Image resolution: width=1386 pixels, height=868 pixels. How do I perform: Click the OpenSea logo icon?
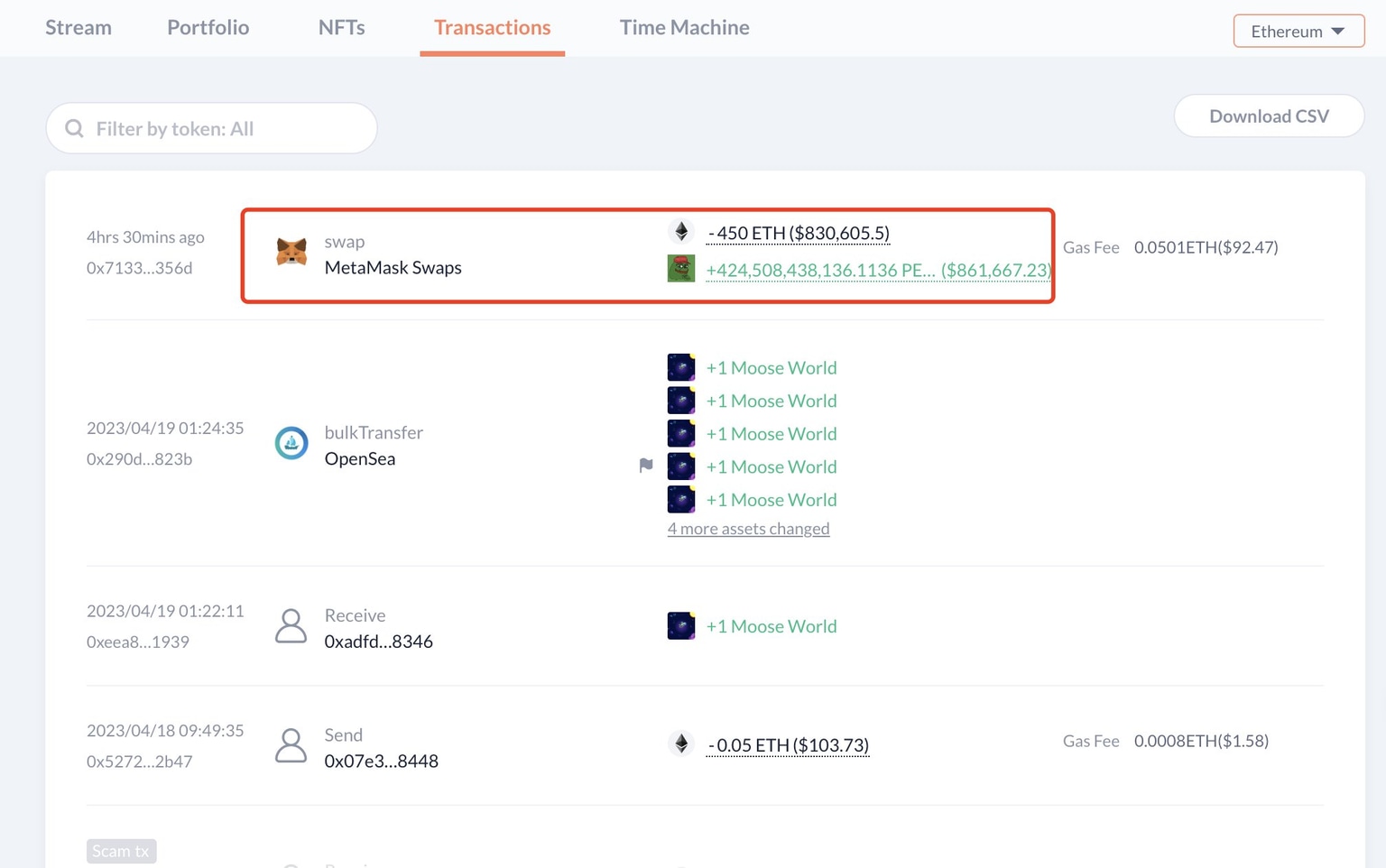click(x=291, y=443)
